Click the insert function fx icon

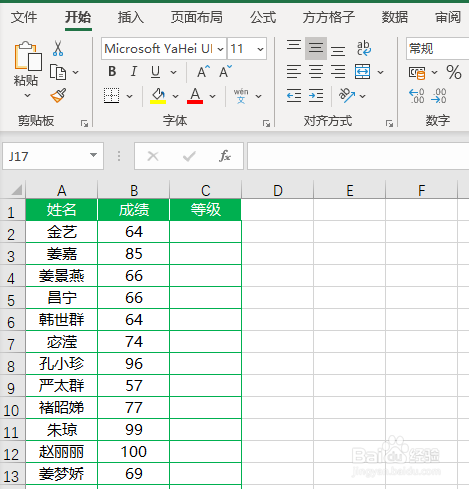pyautogui.click(x=225, y=156)
